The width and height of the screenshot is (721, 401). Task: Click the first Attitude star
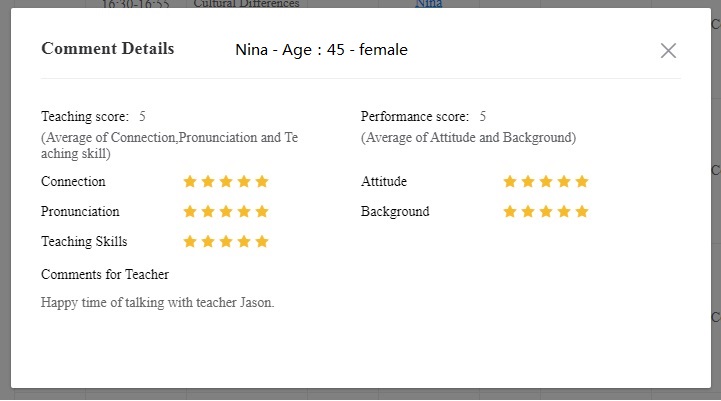click(510, 182)
